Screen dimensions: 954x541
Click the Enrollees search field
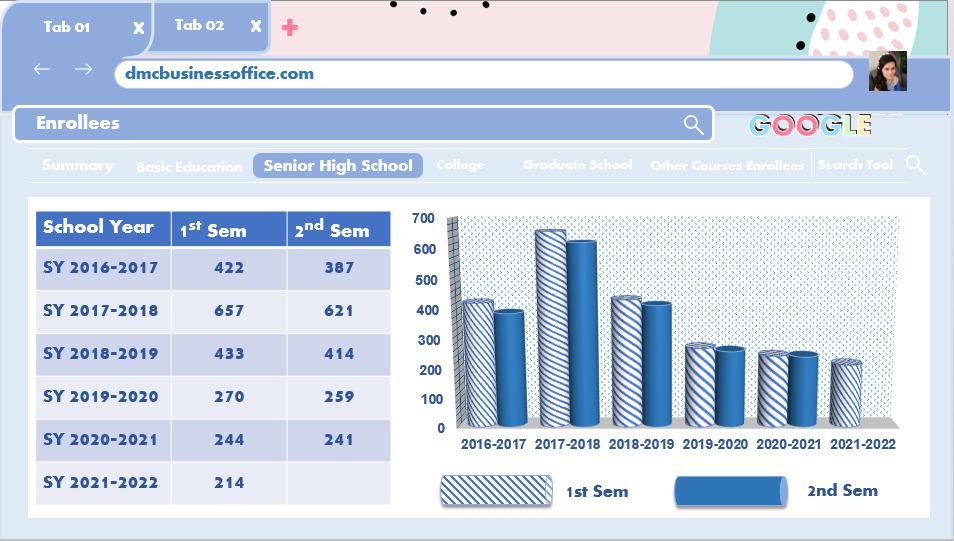tap(363, 124)
